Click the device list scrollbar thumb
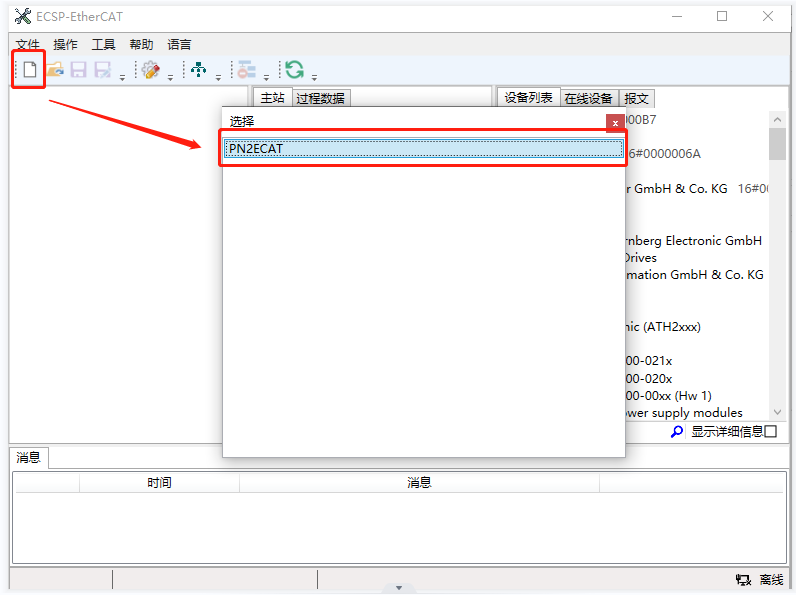 777,144
